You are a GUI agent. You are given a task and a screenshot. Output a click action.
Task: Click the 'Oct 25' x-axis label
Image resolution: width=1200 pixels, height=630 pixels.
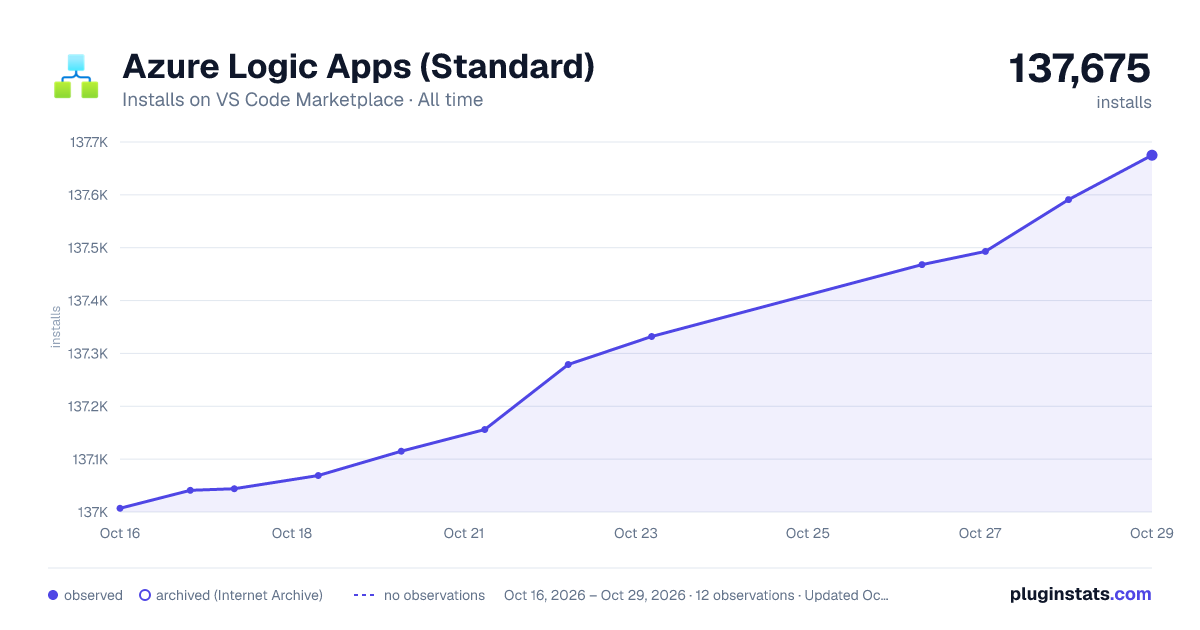coord(808,533)
